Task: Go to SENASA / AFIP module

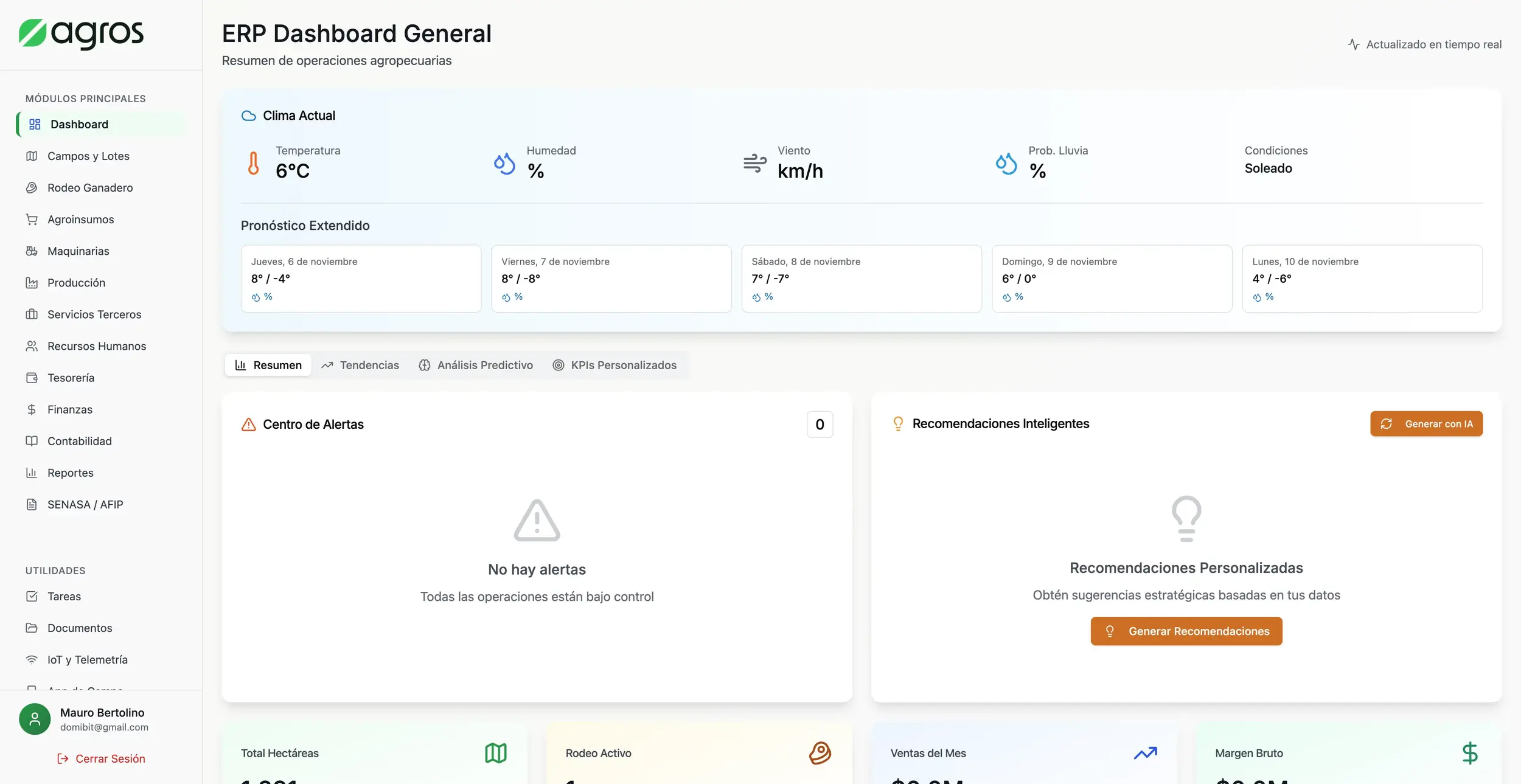Action: pos(85,504)
